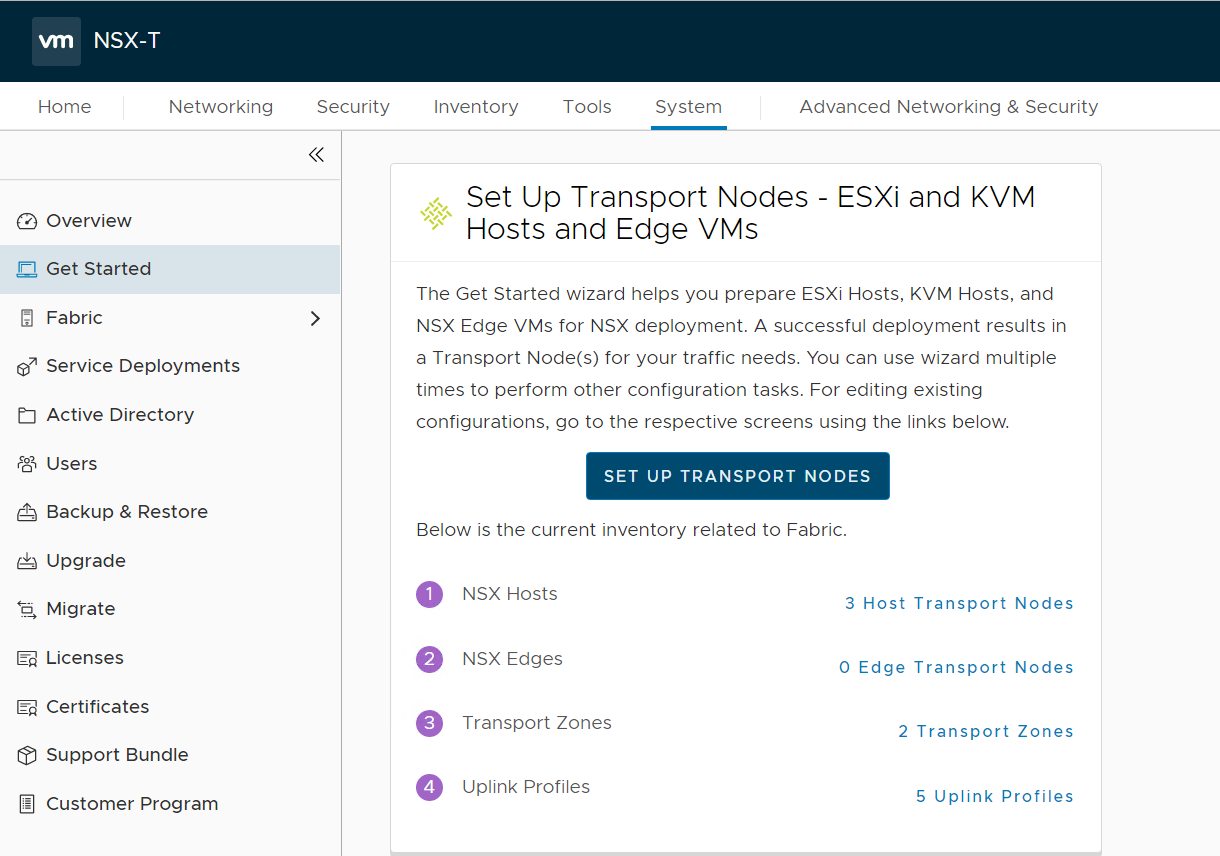Click the Overview gauge icon
1220x856 pixels.
[x=27, y=221]
